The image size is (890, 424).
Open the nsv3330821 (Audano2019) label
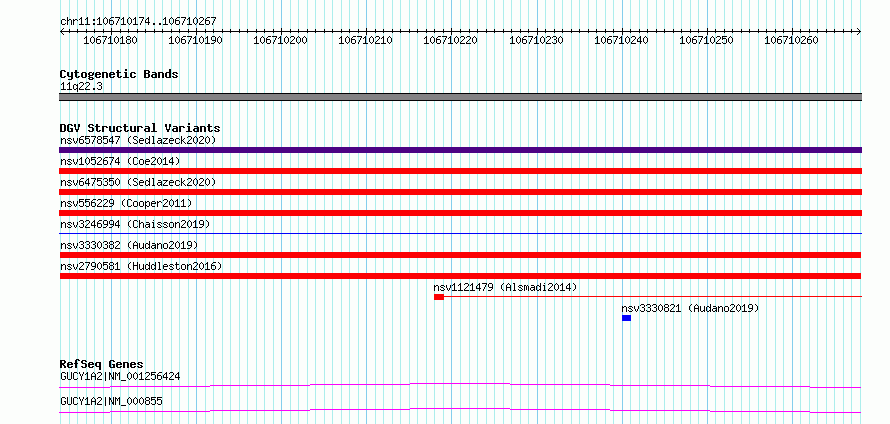tap(690, 308)
